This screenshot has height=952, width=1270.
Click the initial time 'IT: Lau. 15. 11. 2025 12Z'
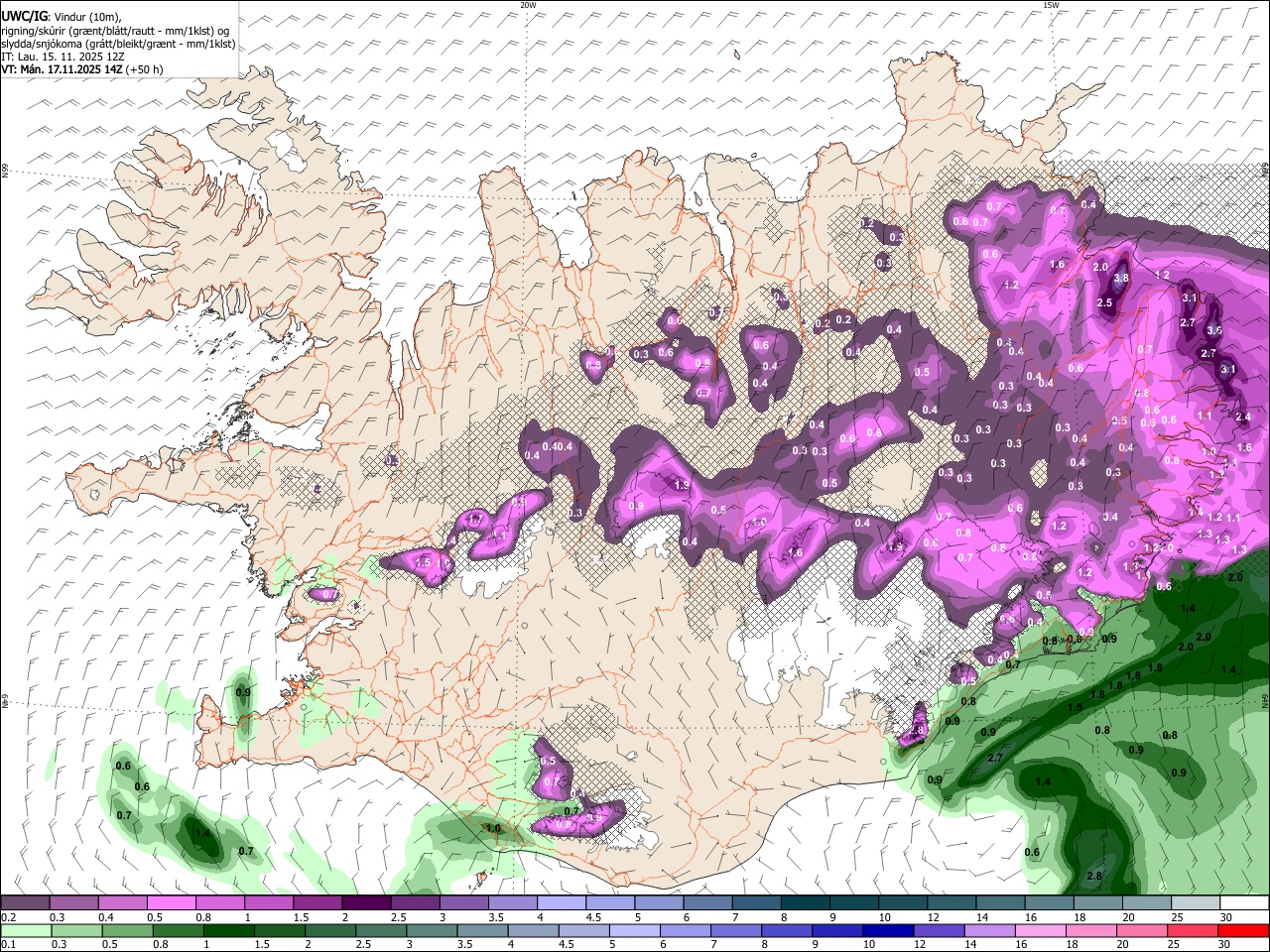tap(63, 57)
